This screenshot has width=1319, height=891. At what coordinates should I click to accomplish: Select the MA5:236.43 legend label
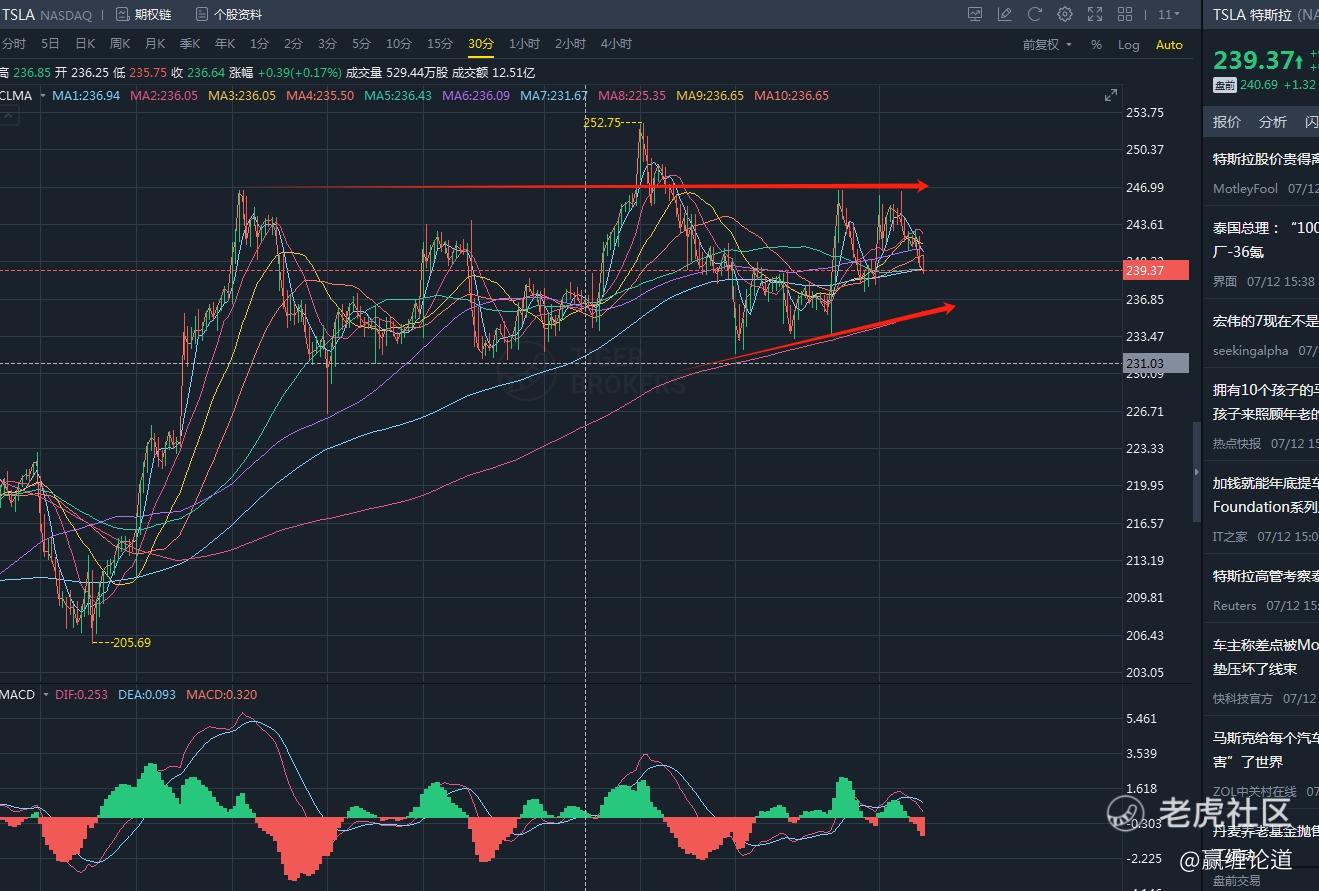(398, 96)
